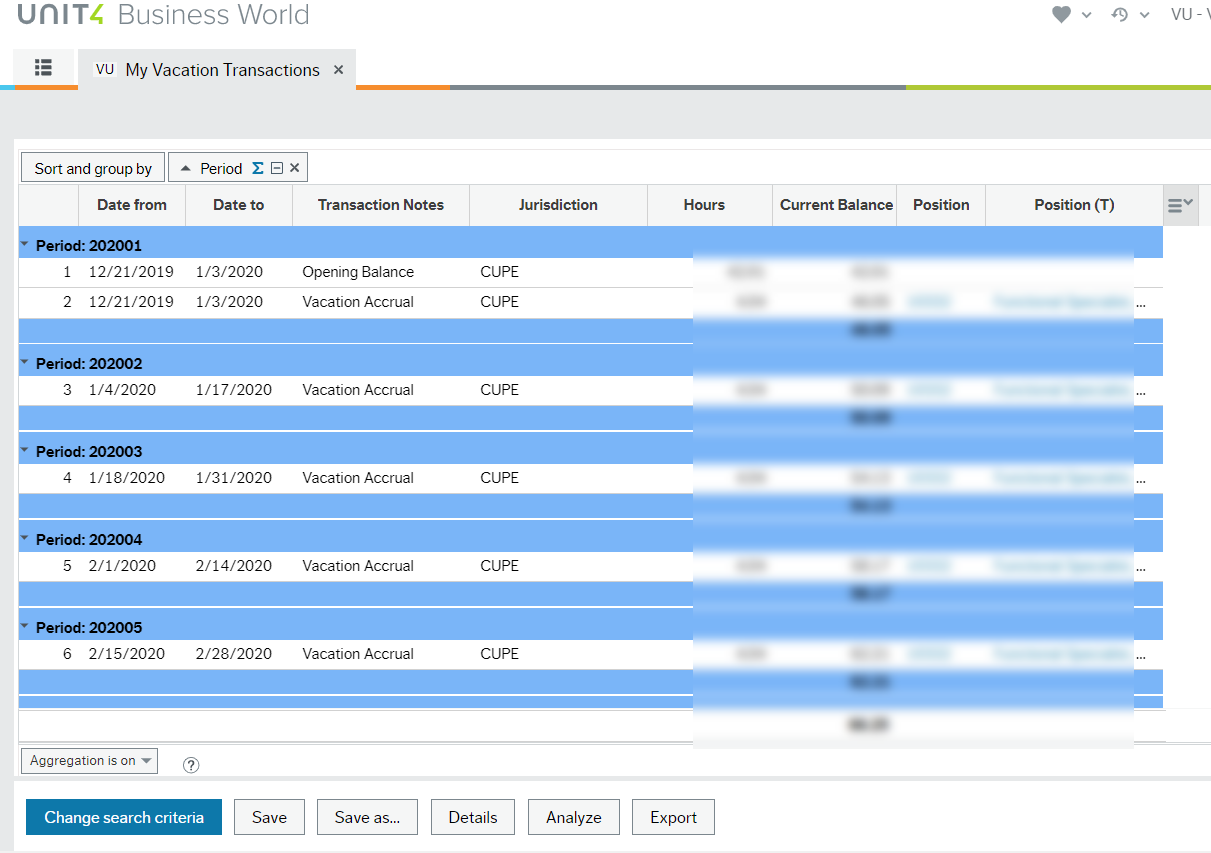Click the help question mark icon
The height and width of the screenshot is (853, 1211).
[190, 765]
